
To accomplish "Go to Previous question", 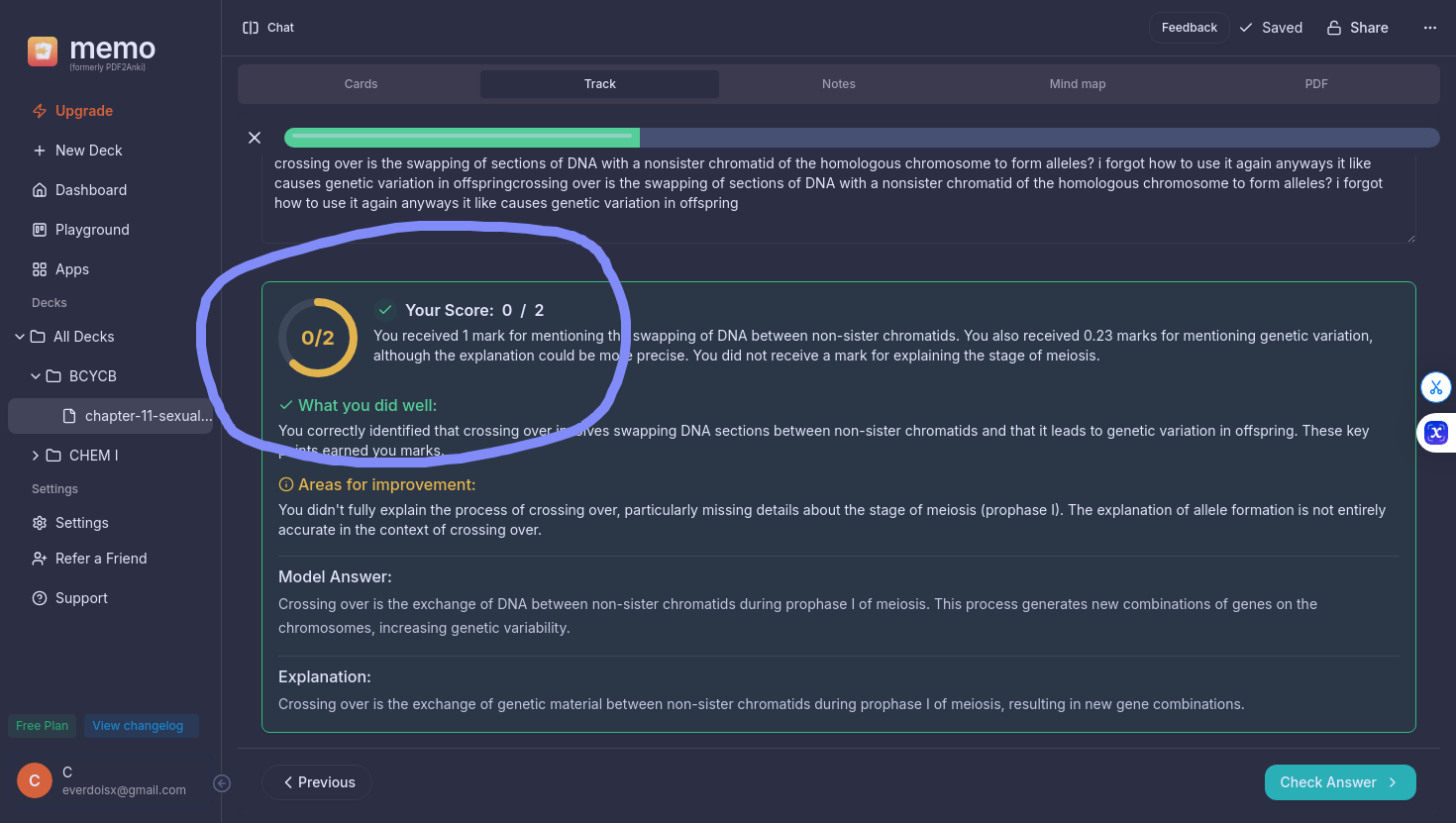I will tap(317, 782).
